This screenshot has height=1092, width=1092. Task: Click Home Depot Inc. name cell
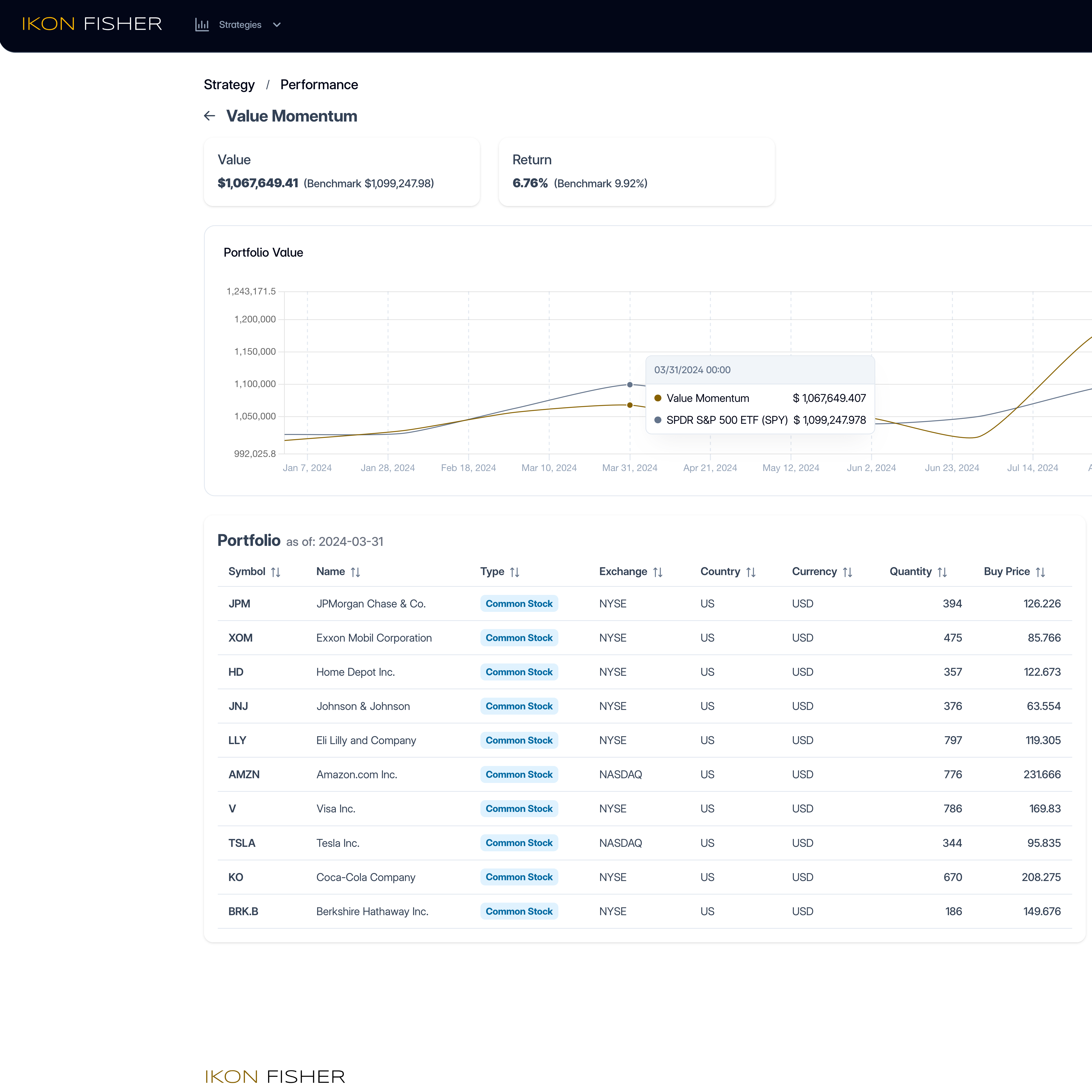[355, 672]
